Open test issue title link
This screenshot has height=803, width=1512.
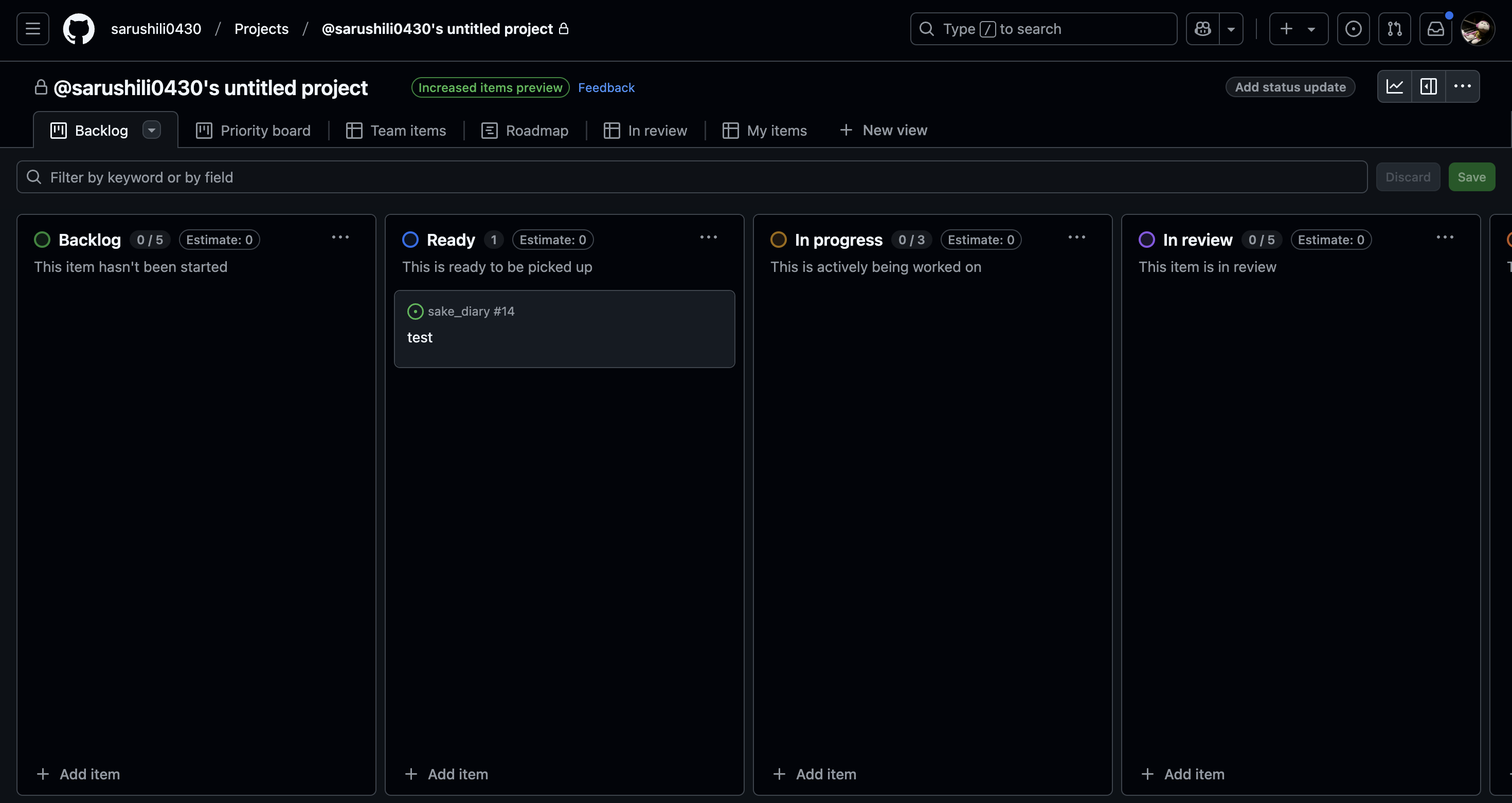point(420,337)
